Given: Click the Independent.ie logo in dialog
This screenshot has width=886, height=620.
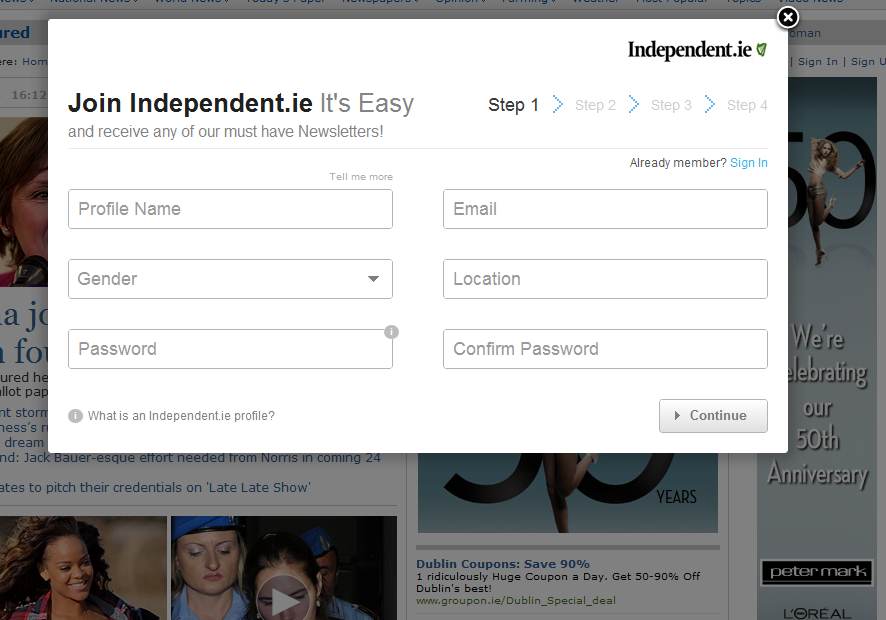Looking at the screenshot, I should [x=697, y=50].
